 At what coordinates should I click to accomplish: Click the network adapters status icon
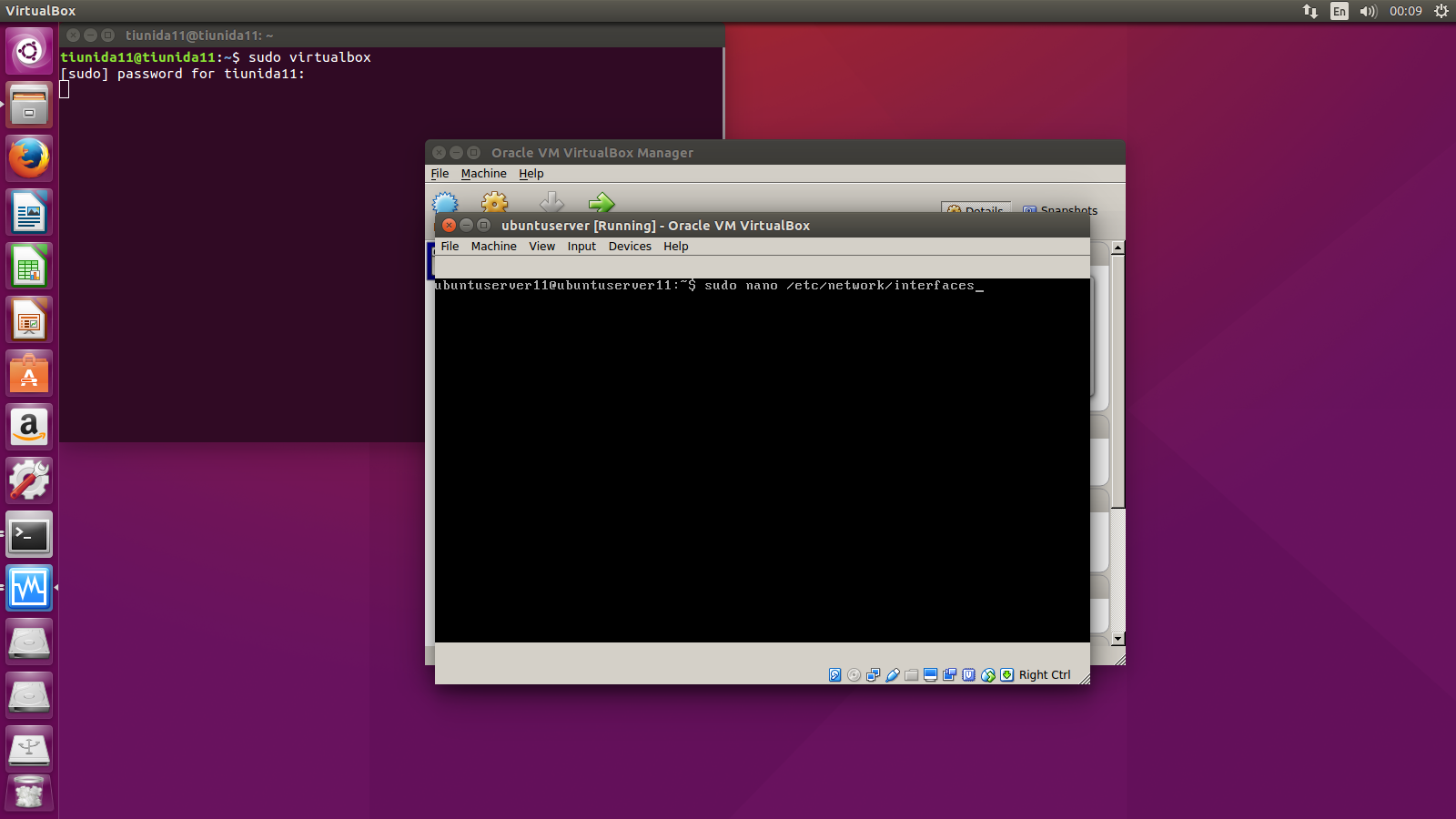coord(873,675)
